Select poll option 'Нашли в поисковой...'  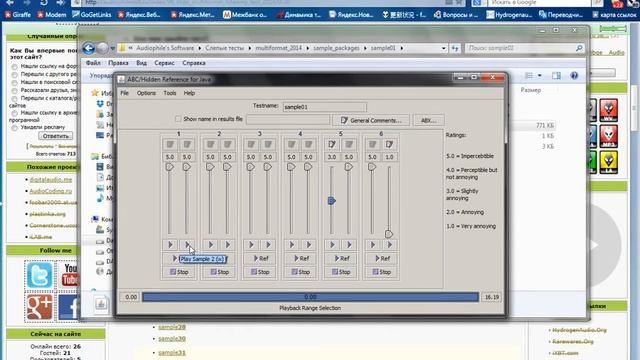coord(15,83)
